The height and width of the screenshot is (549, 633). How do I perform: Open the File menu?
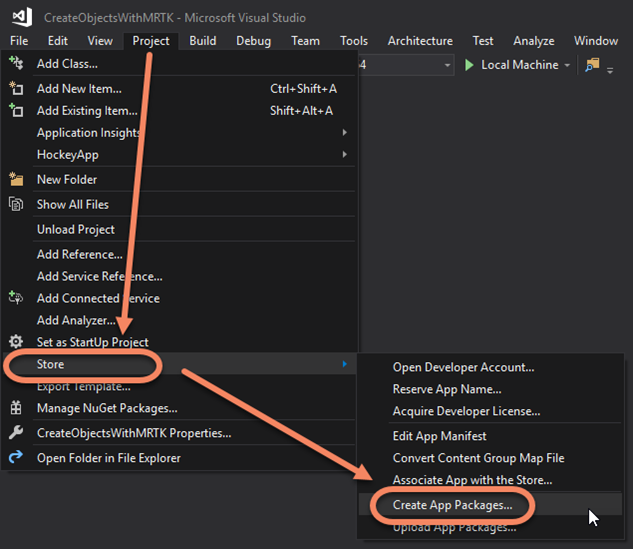[x=19, y=41]
